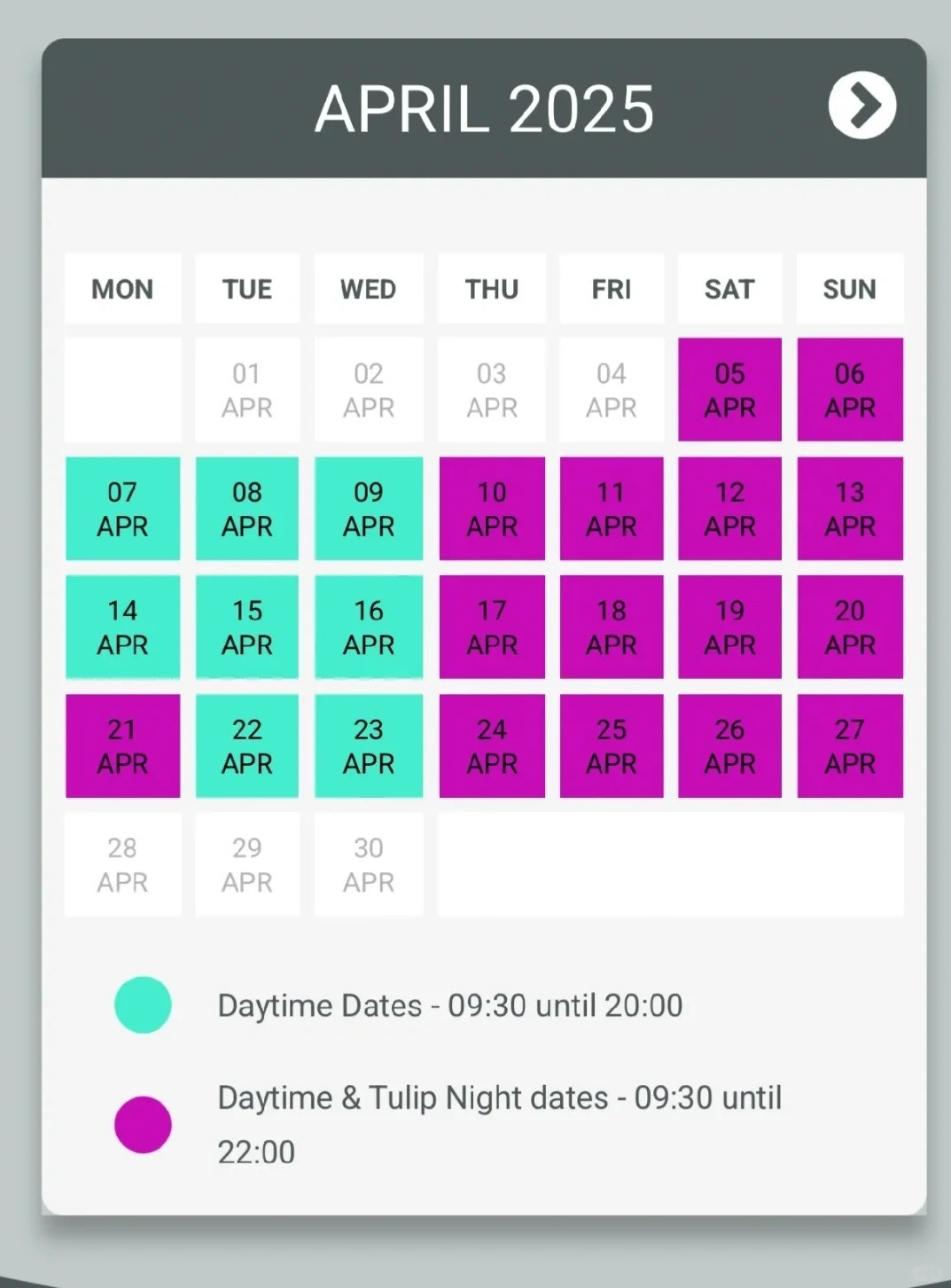Select 22 APR Tuesday daytime date
The height and width of the screenshot is (1288, 951).
(247, 745)
